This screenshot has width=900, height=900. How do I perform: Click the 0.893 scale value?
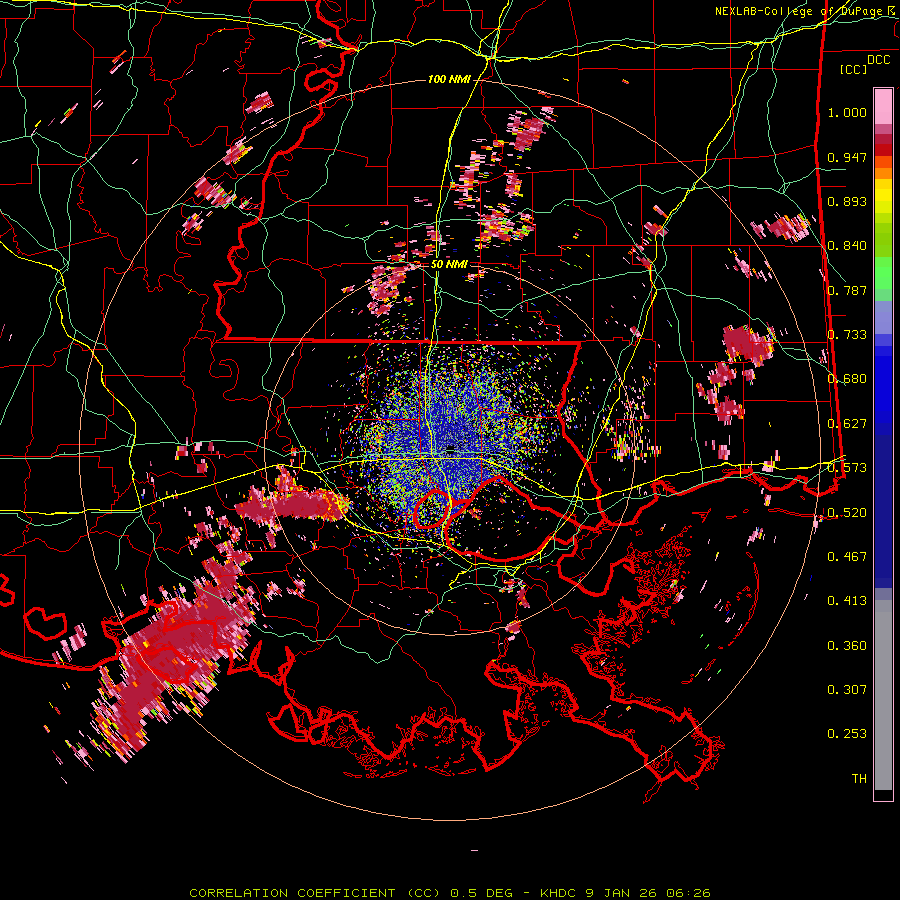(847, 201)
